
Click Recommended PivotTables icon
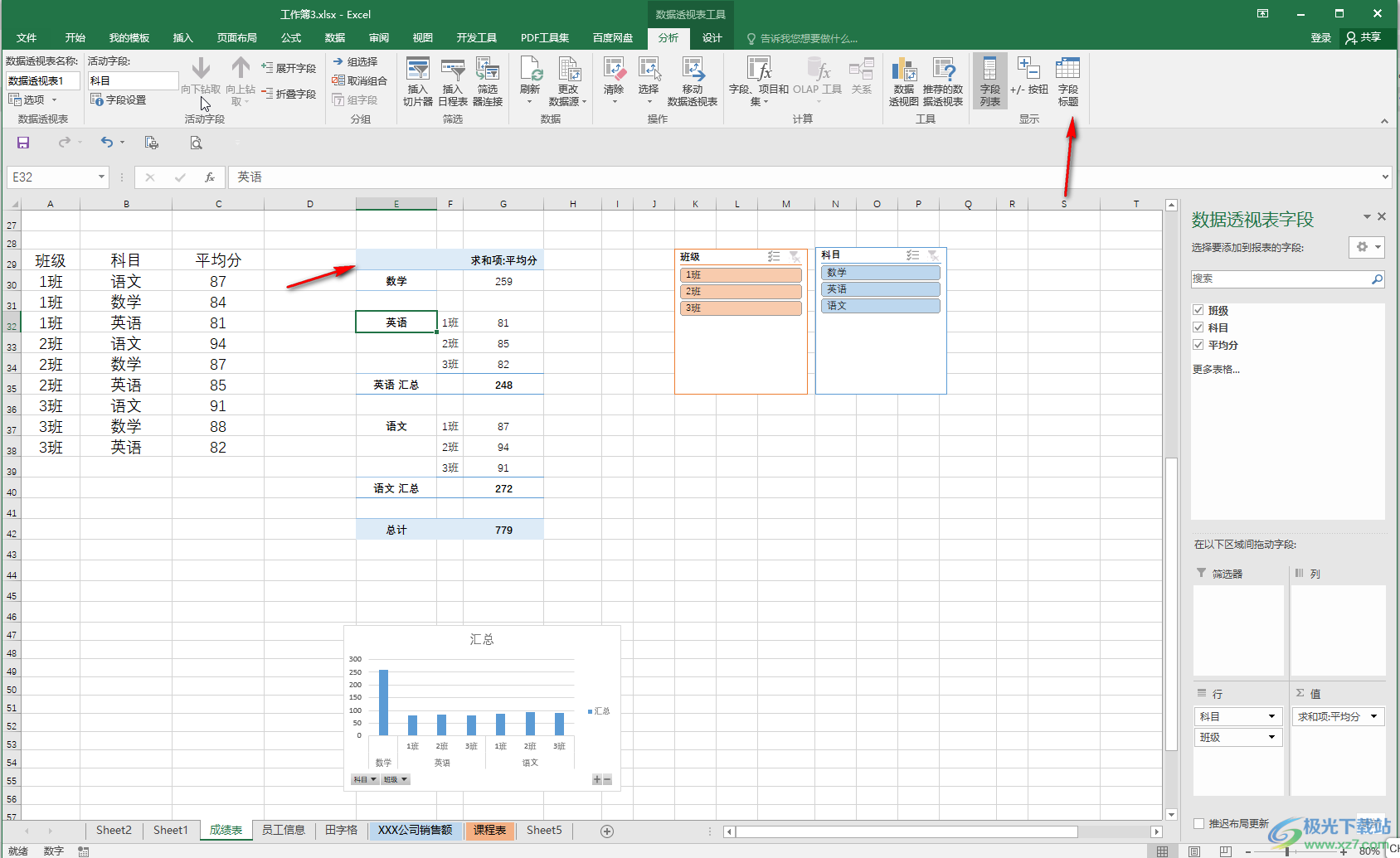pyautogui.click(x=943, y=81)
